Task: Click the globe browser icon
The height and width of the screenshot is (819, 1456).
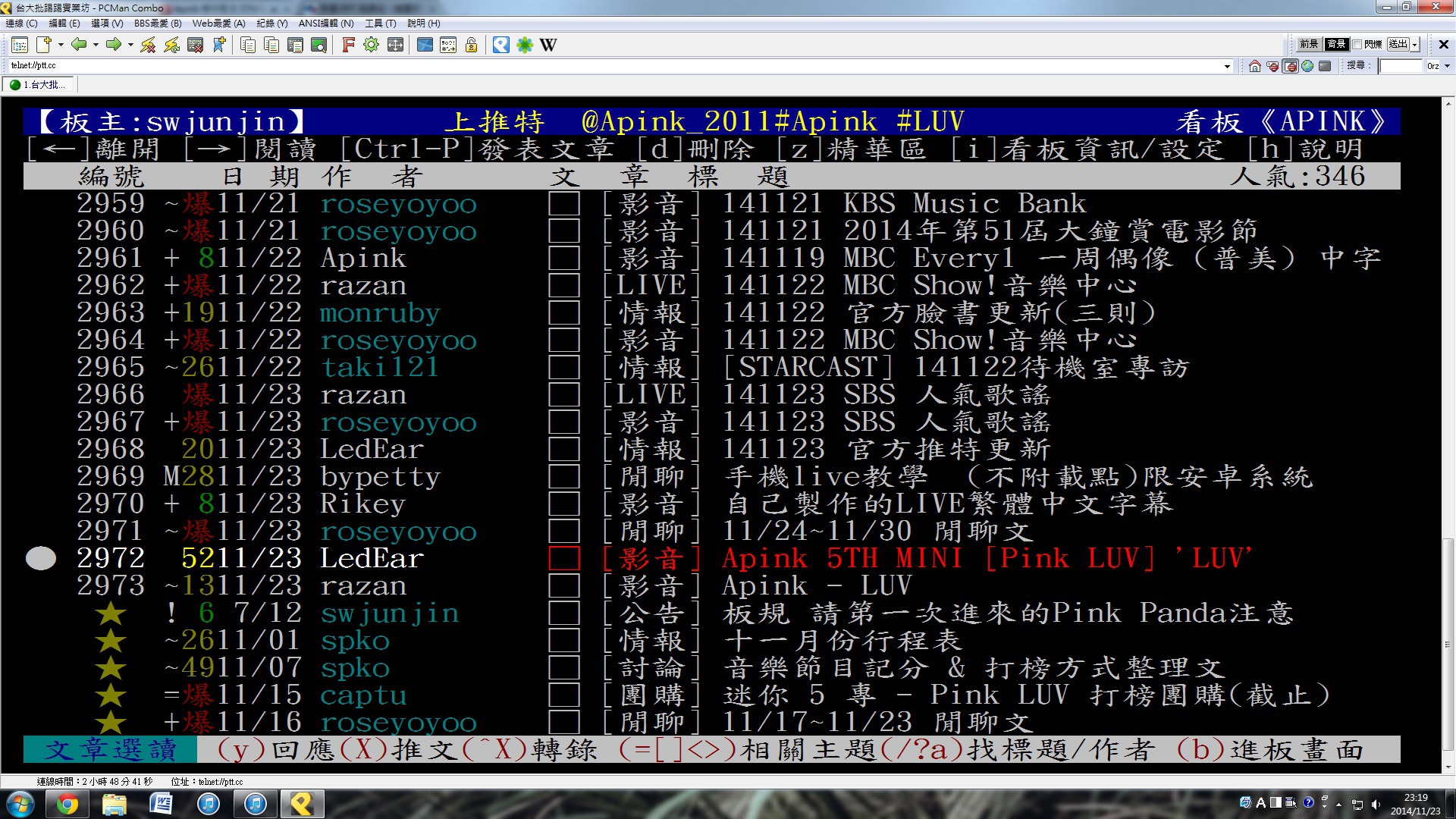Action: point(1307,66)
